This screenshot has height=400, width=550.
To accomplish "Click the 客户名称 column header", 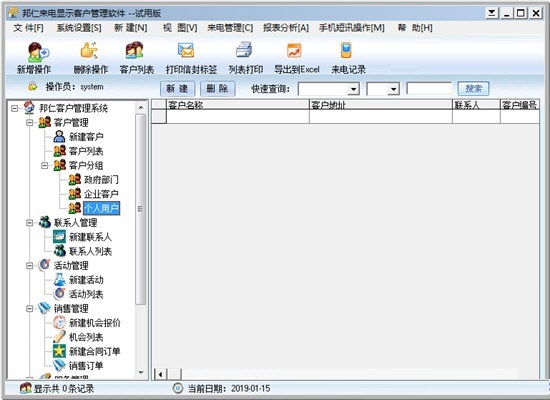I will click(x=238, y=105).
